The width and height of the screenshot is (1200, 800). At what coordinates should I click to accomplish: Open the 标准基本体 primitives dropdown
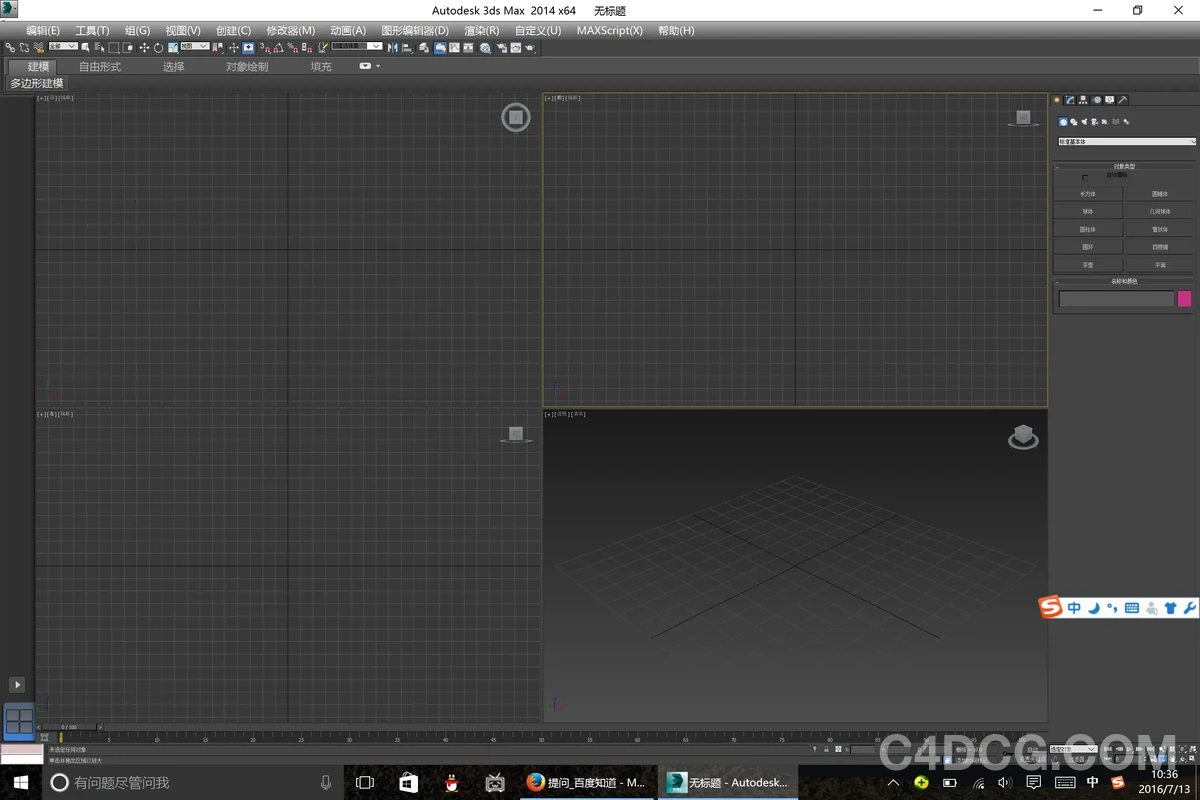[x=1126, y=141]
